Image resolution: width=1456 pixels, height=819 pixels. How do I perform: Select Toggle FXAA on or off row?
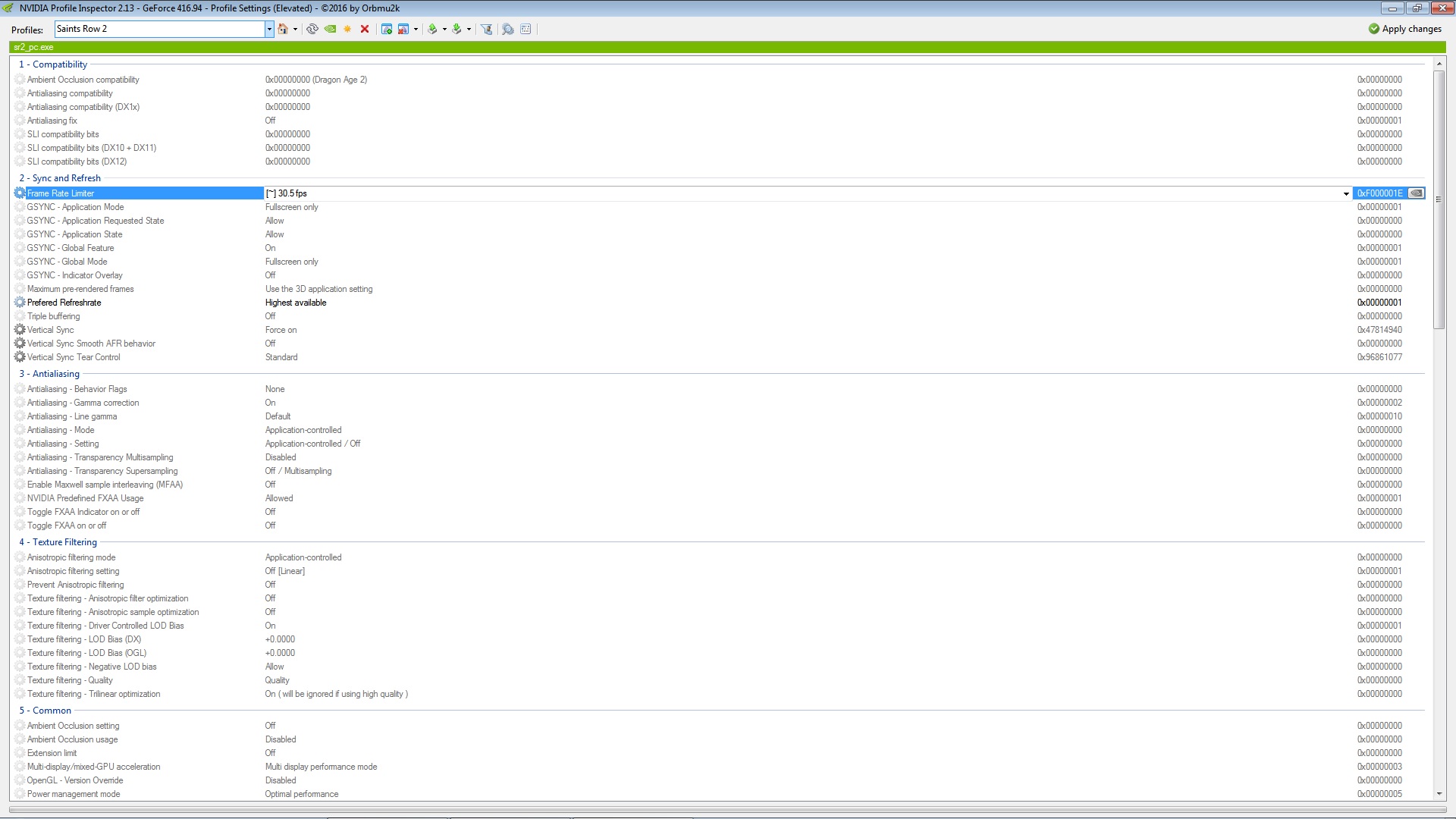pyautogui.click(x=720, y=526)
